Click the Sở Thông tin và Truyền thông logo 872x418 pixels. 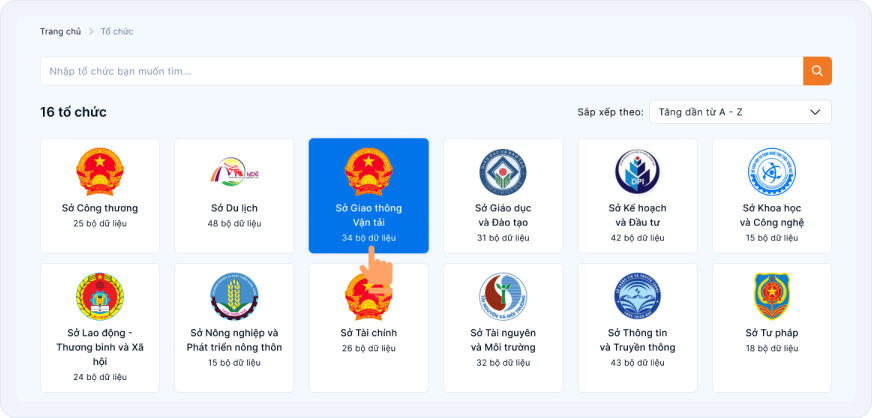[x=637, y=296]
